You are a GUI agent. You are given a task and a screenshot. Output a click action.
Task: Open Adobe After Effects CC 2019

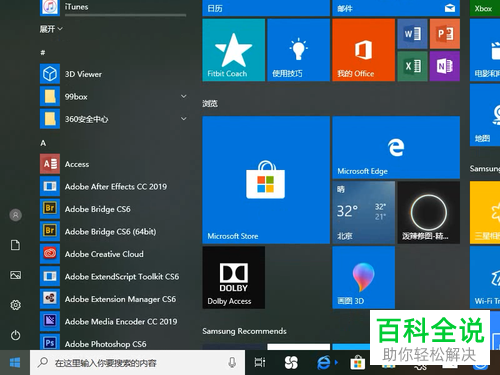[113, 186]
